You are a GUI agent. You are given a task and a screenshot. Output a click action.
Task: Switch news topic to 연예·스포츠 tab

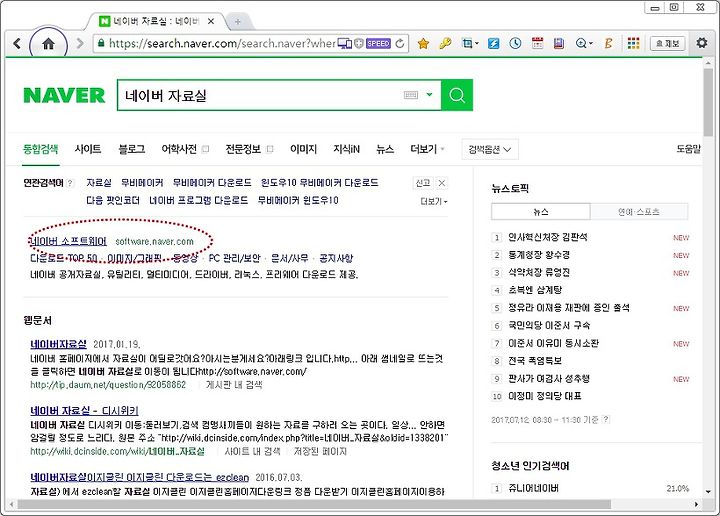click(x=639, y=212)
